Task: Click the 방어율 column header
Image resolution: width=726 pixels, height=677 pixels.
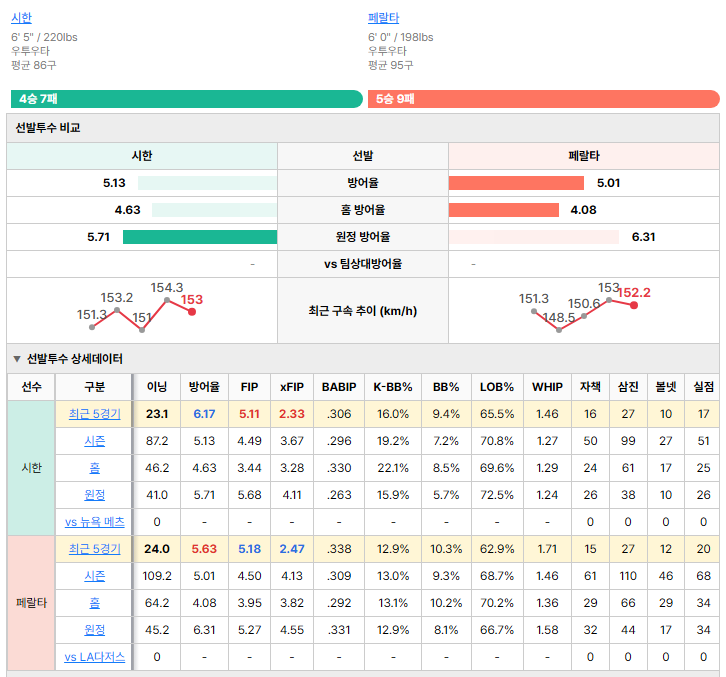Action: coord(204,387)
